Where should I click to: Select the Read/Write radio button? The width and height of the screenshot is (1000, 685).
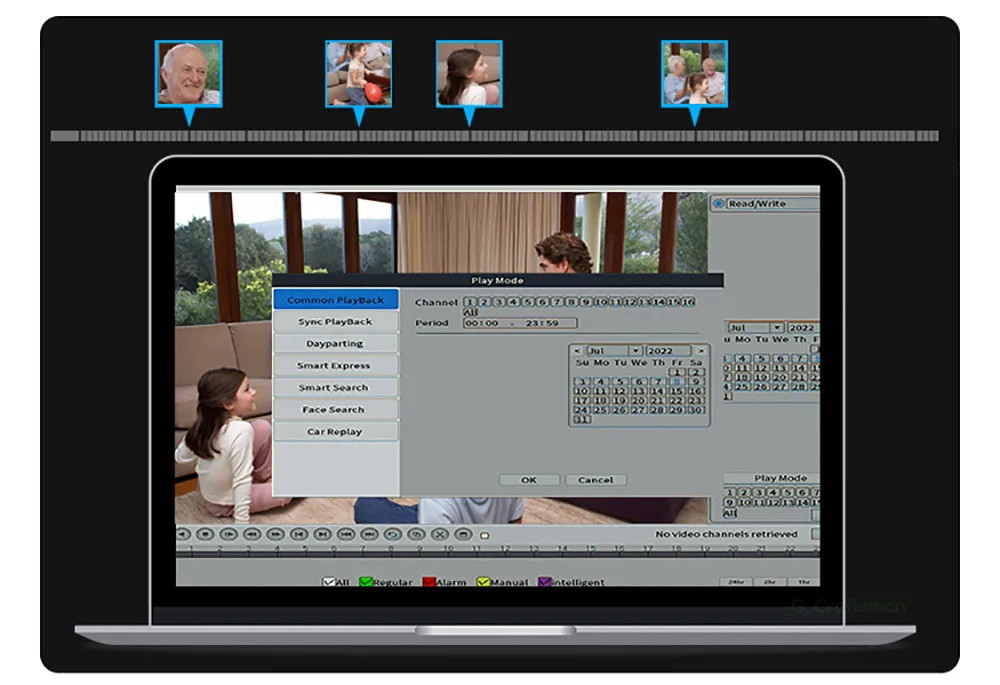click(x=718, y=204)
